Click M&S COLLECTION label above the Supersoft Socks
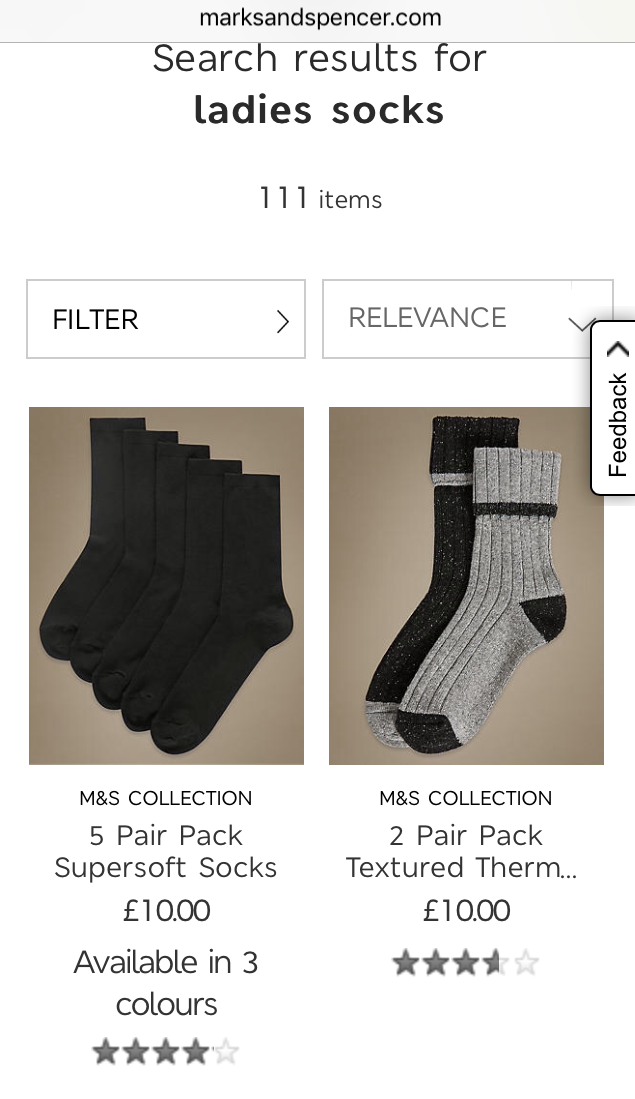 166,798
